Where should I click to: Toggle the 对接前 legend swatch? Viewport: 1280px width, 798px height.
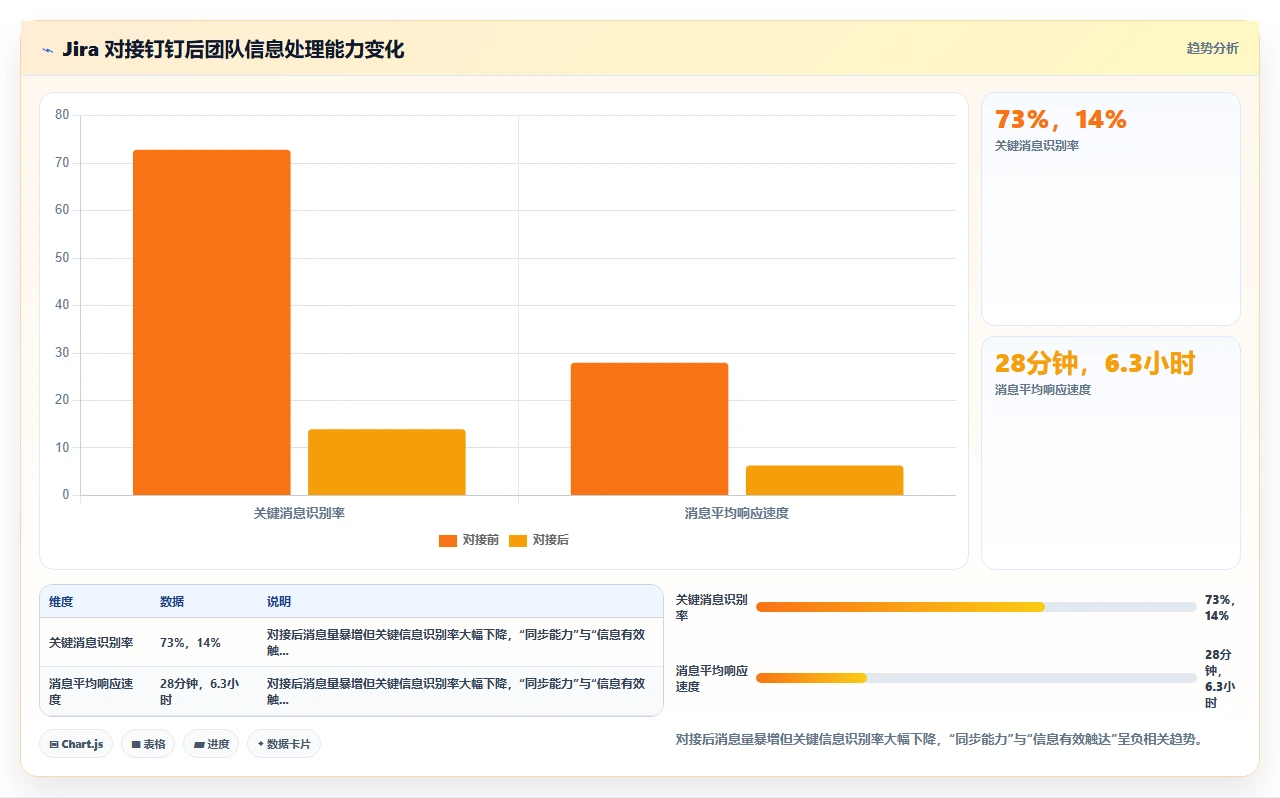448,541
